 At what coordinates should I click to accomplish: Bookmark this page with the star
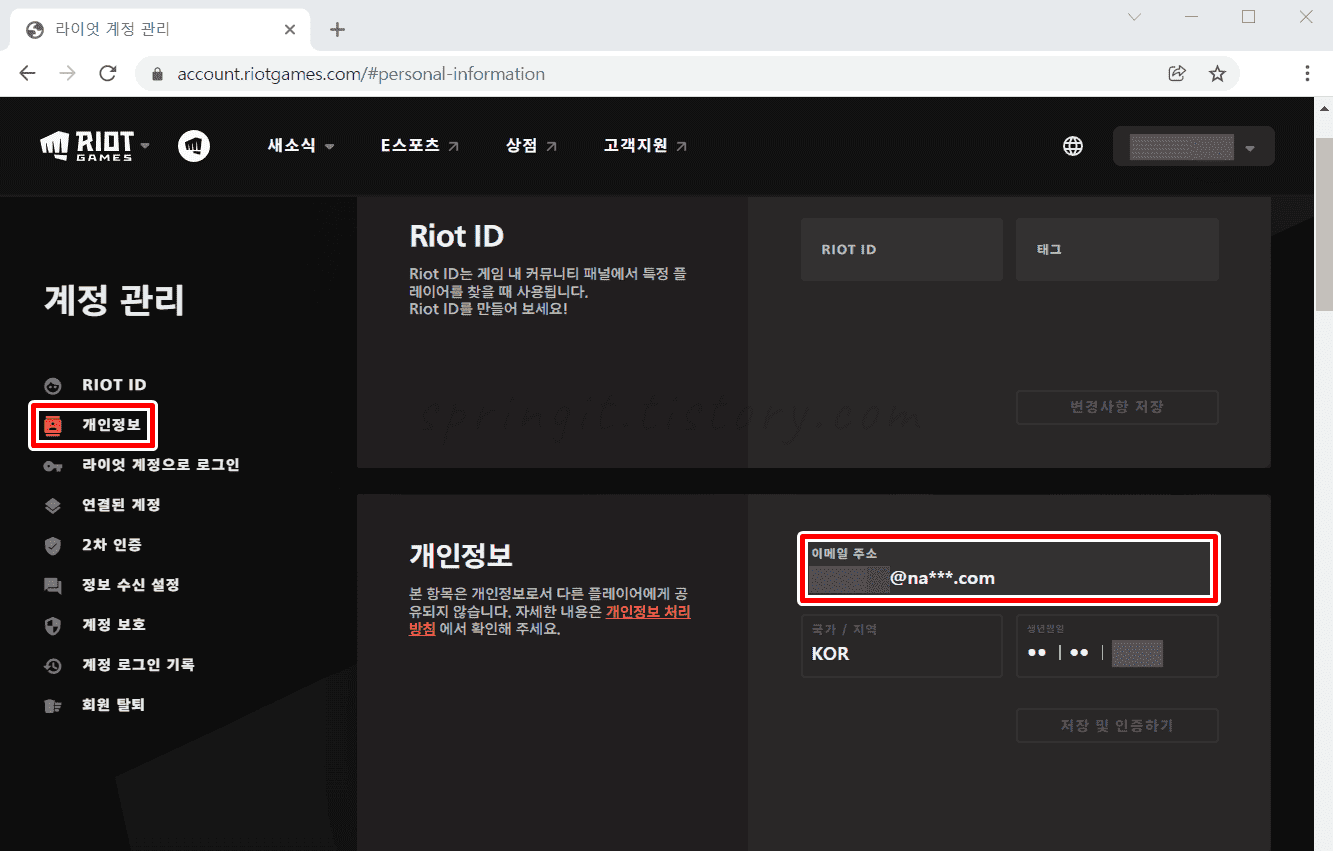[x=1217, y=73]
